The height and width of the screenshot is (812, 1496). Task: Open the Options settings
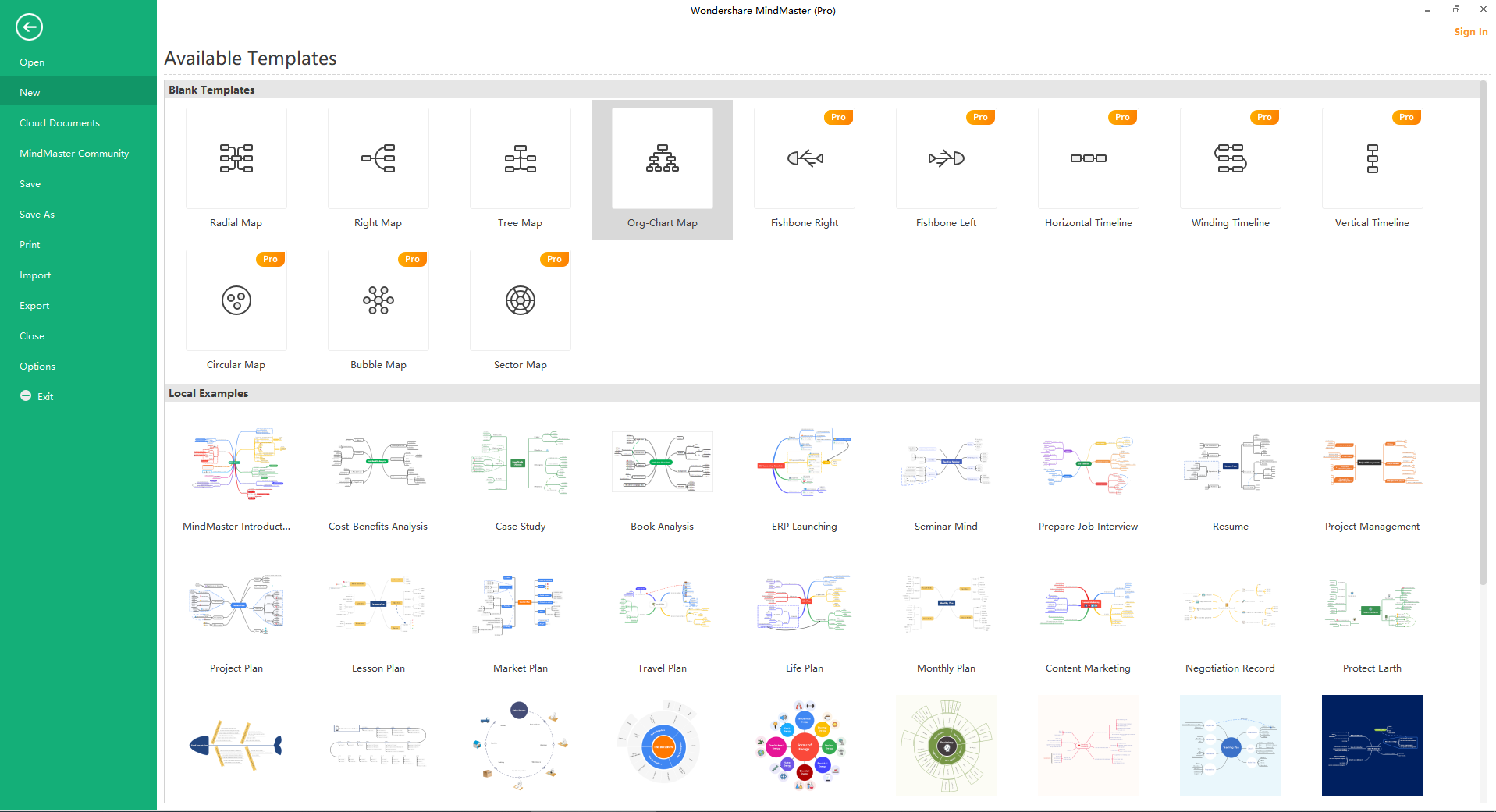(78, 367)
